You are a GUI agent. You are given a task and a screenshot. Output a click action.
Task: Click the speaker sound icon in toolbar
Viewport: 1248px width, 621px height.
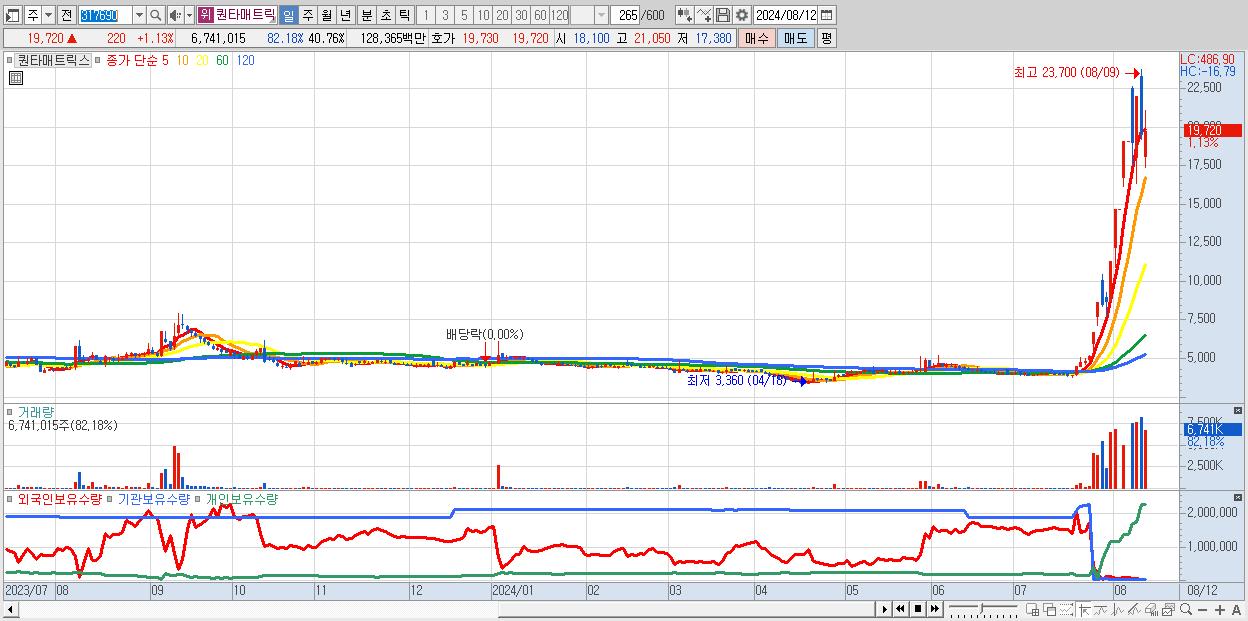pos(174,15)
